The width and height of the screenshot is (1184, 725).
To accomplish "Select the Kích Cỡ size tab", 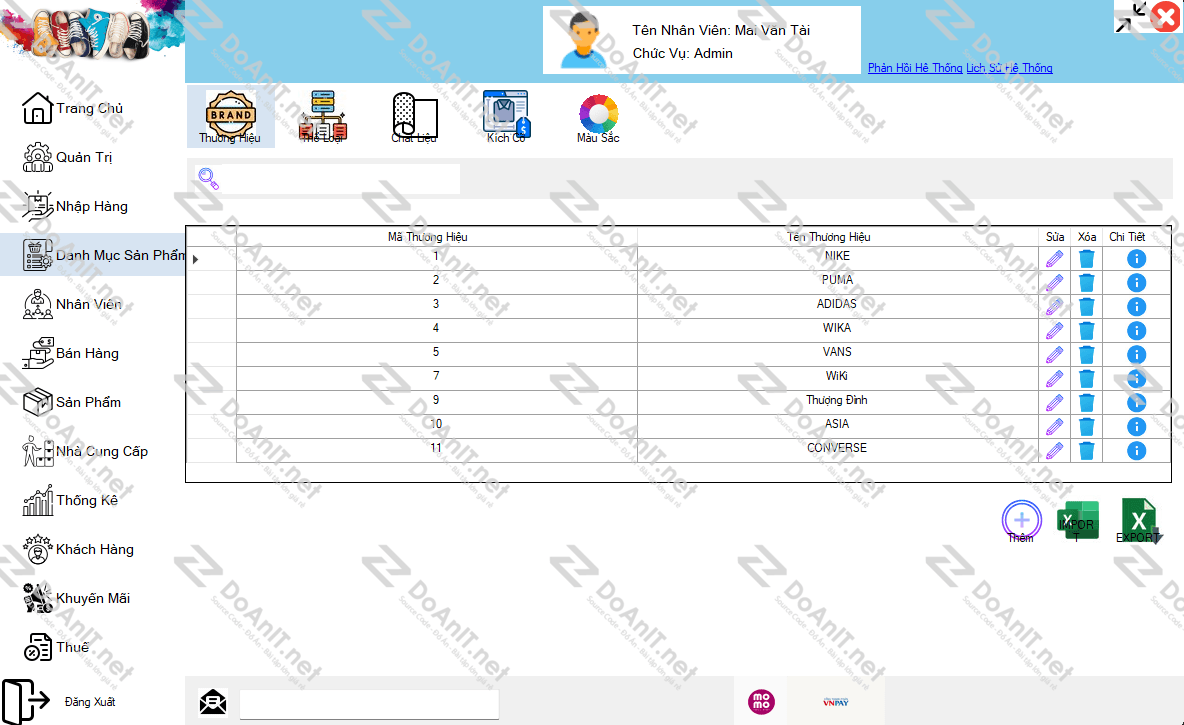I will tap(506, 117).
